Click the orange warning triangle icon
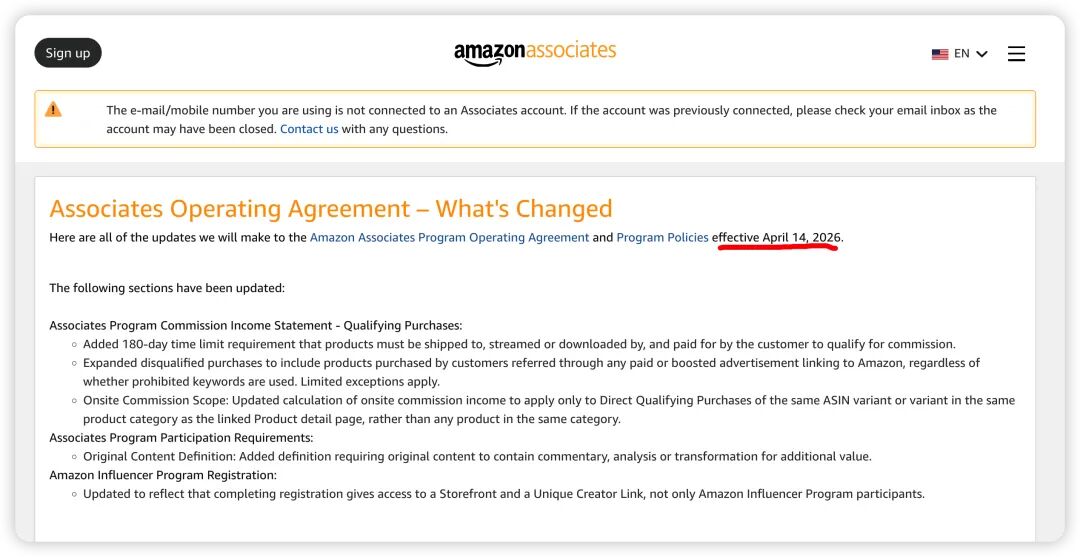 [53, 109]
